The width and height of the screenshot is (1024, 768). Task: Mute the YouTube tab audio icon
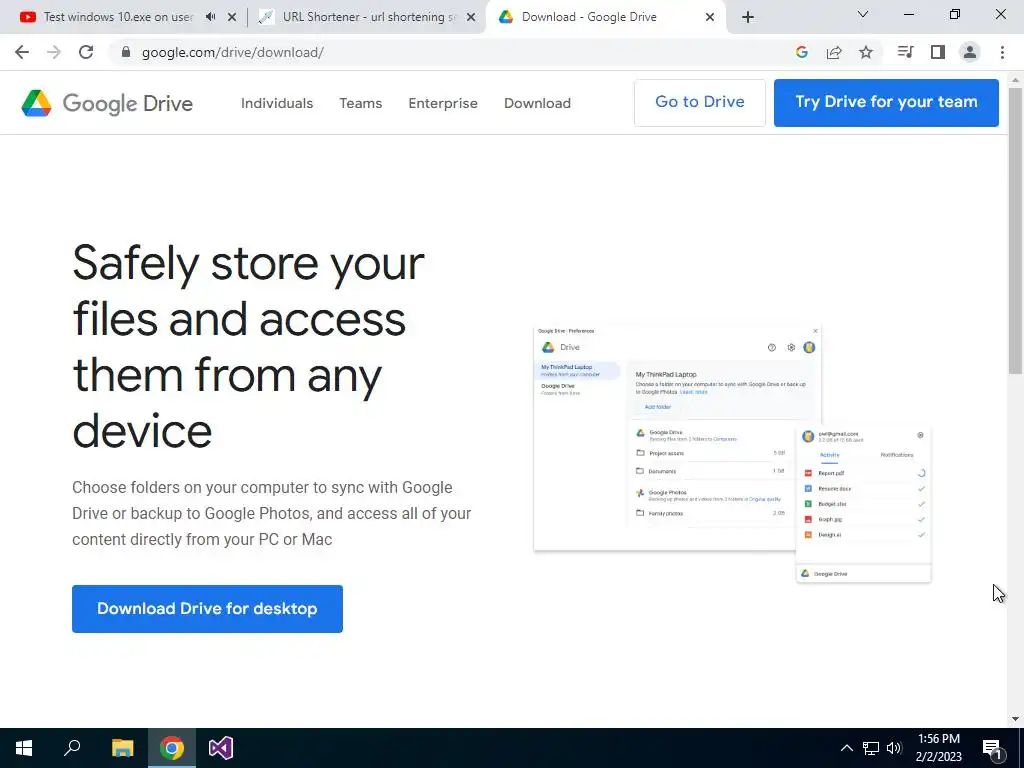pos(210,17)
